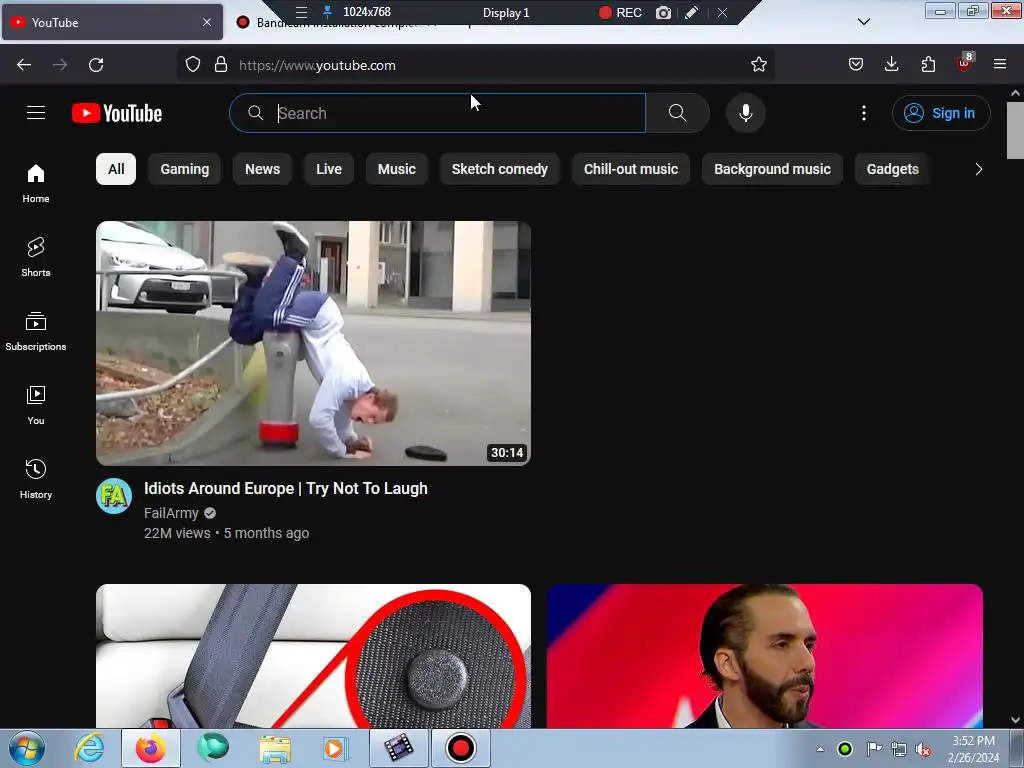Screen dimensions: 1024x768
Task: Start voice search with microphone icon
Action: (x=745, y=113)
